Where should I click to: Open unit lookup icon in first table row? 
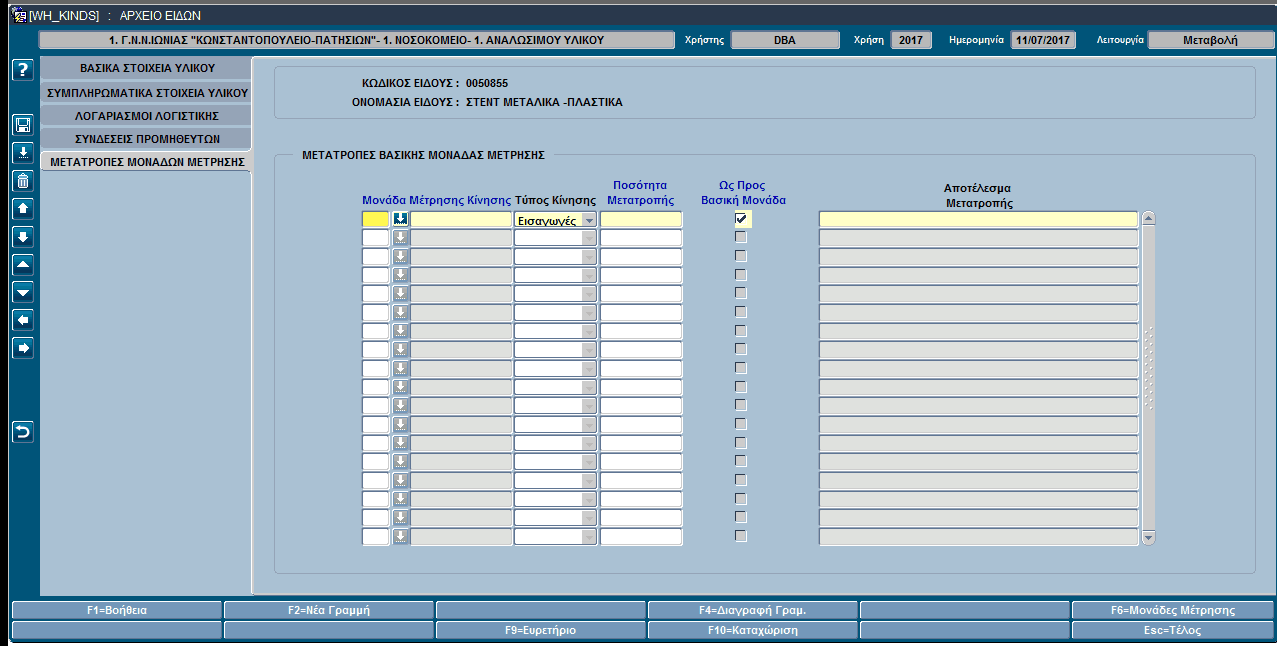(x=400, y=219)
